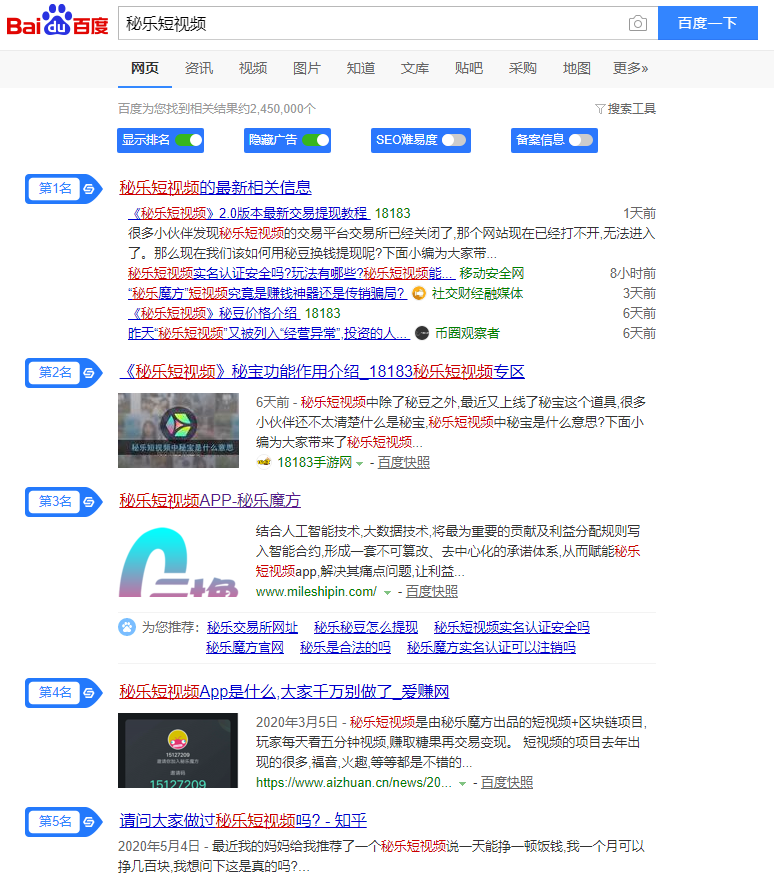Expand dropdown arrow beside 18183手游网
This screenshot has width=774, height=876.
(x=359, y=464)
